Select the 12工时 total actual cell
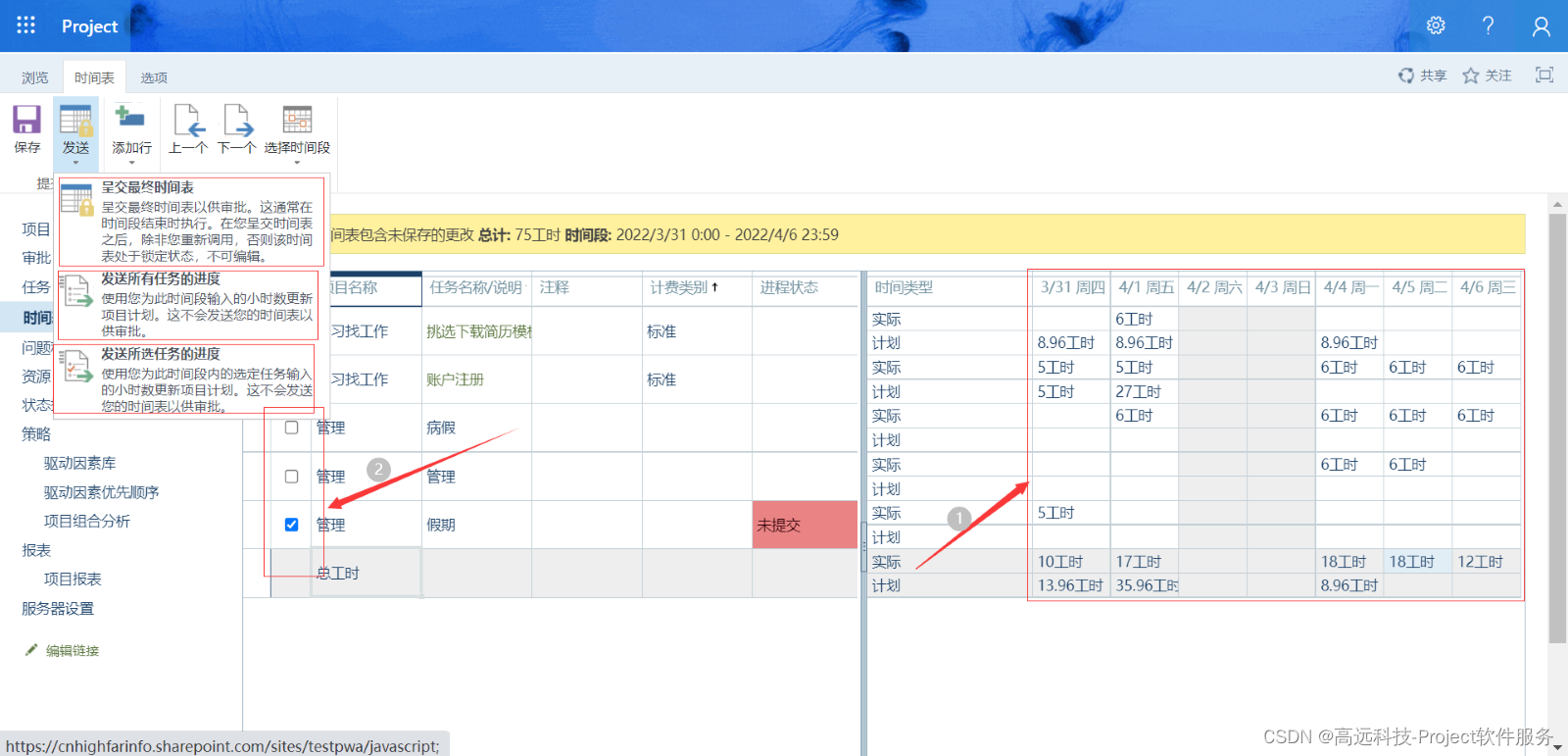1568x756 pixels. tap(1487, 562)
